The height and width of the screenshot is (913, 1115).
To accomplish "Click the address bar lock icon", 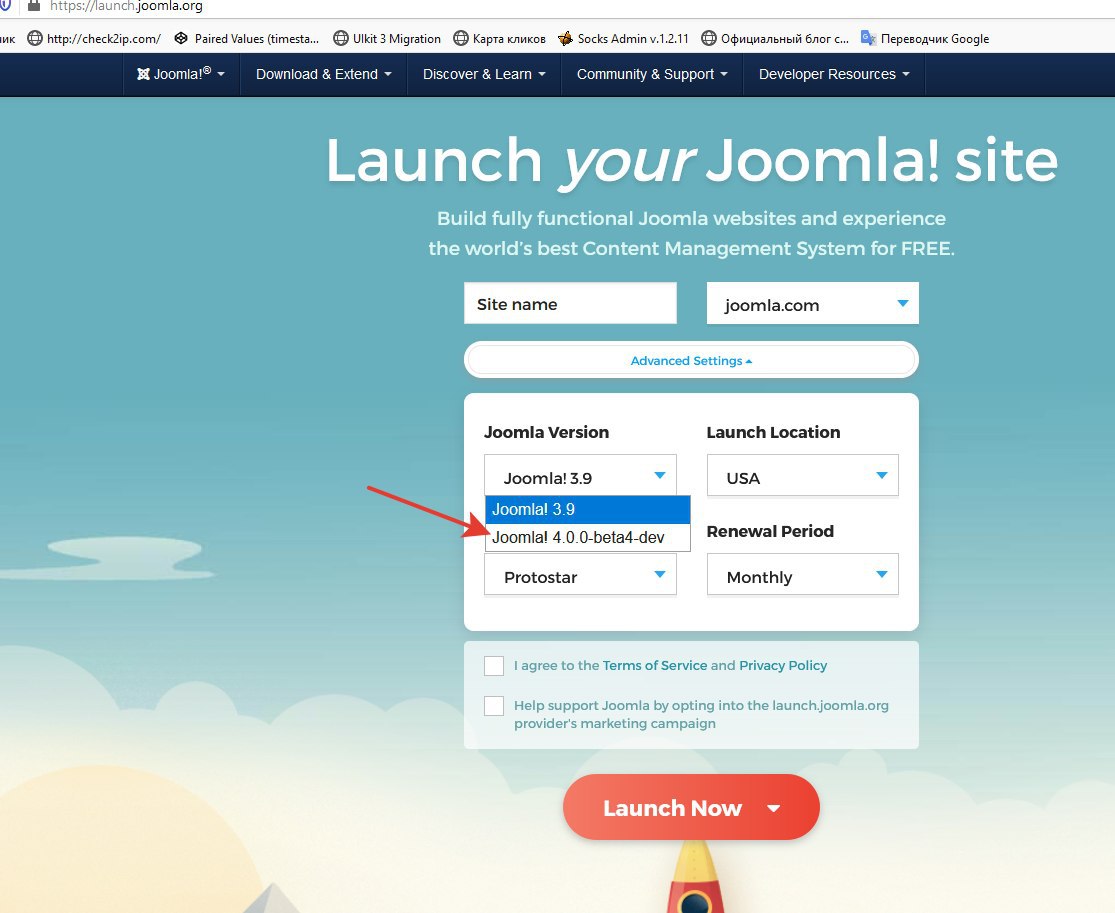I will click(x=33, y=6).
